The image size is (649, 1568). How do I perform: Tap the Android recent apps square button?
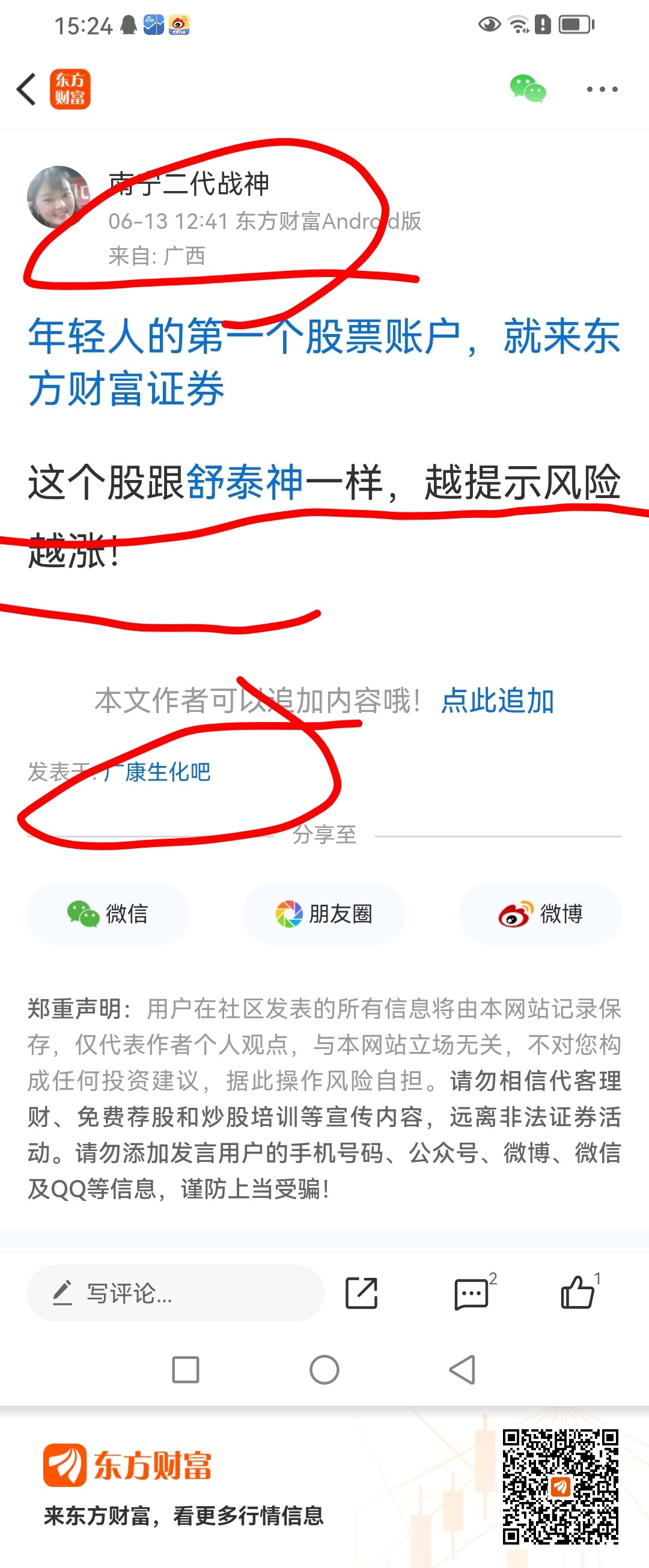point(186,1370)
